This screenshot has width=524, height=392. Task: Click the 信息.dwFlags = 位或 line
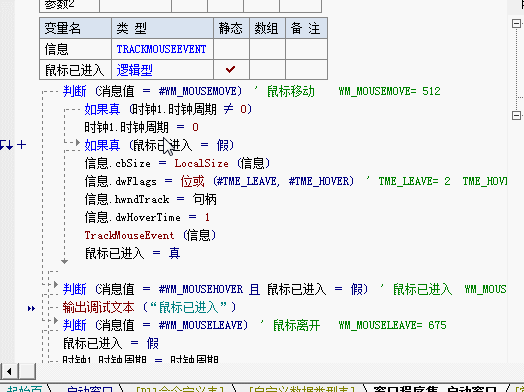click(219, 181)
